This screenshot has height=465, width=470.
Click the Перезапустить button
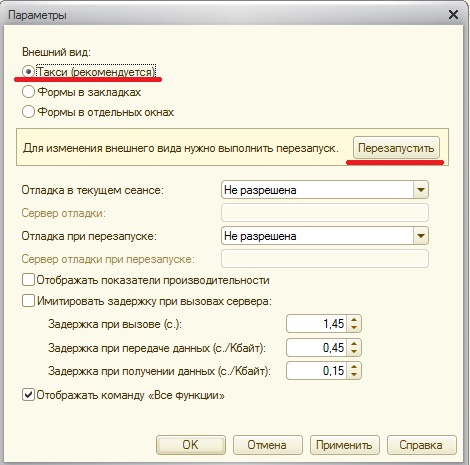pos(396,148)
